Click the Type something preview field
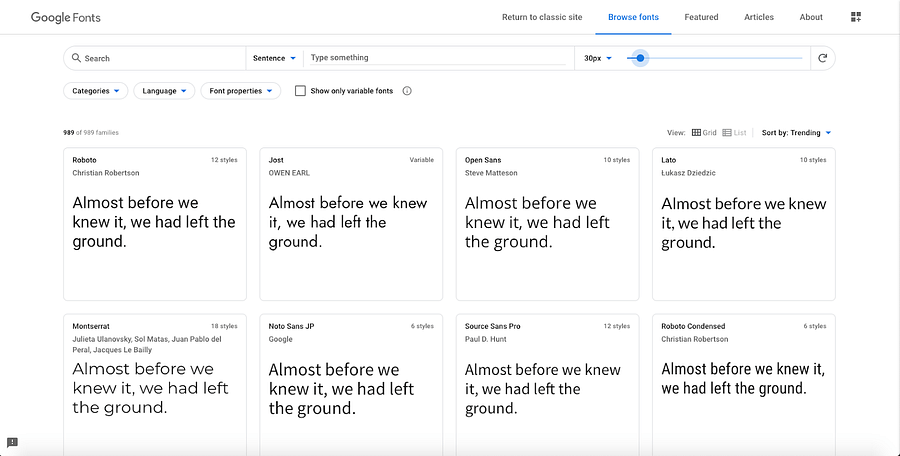Viewport: 900px width, 456px height. [x=437, y=57]
